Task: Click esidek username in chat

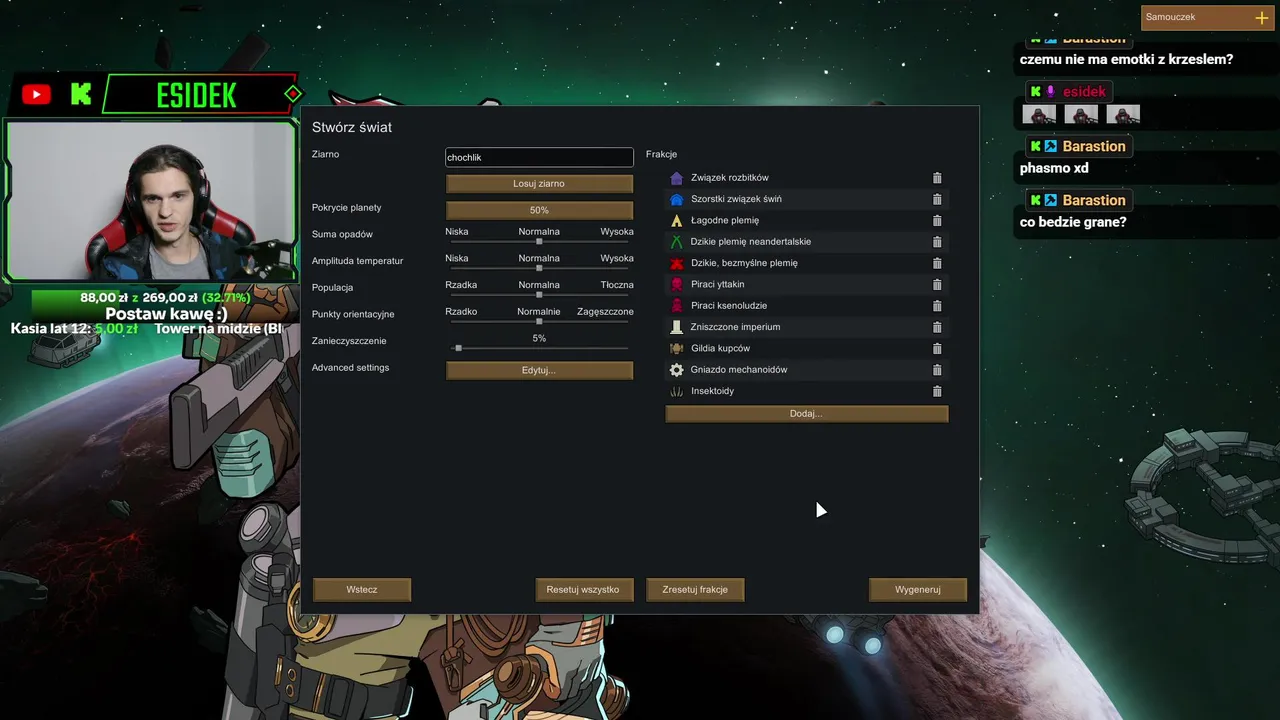Action: (x=1084, y=92)
